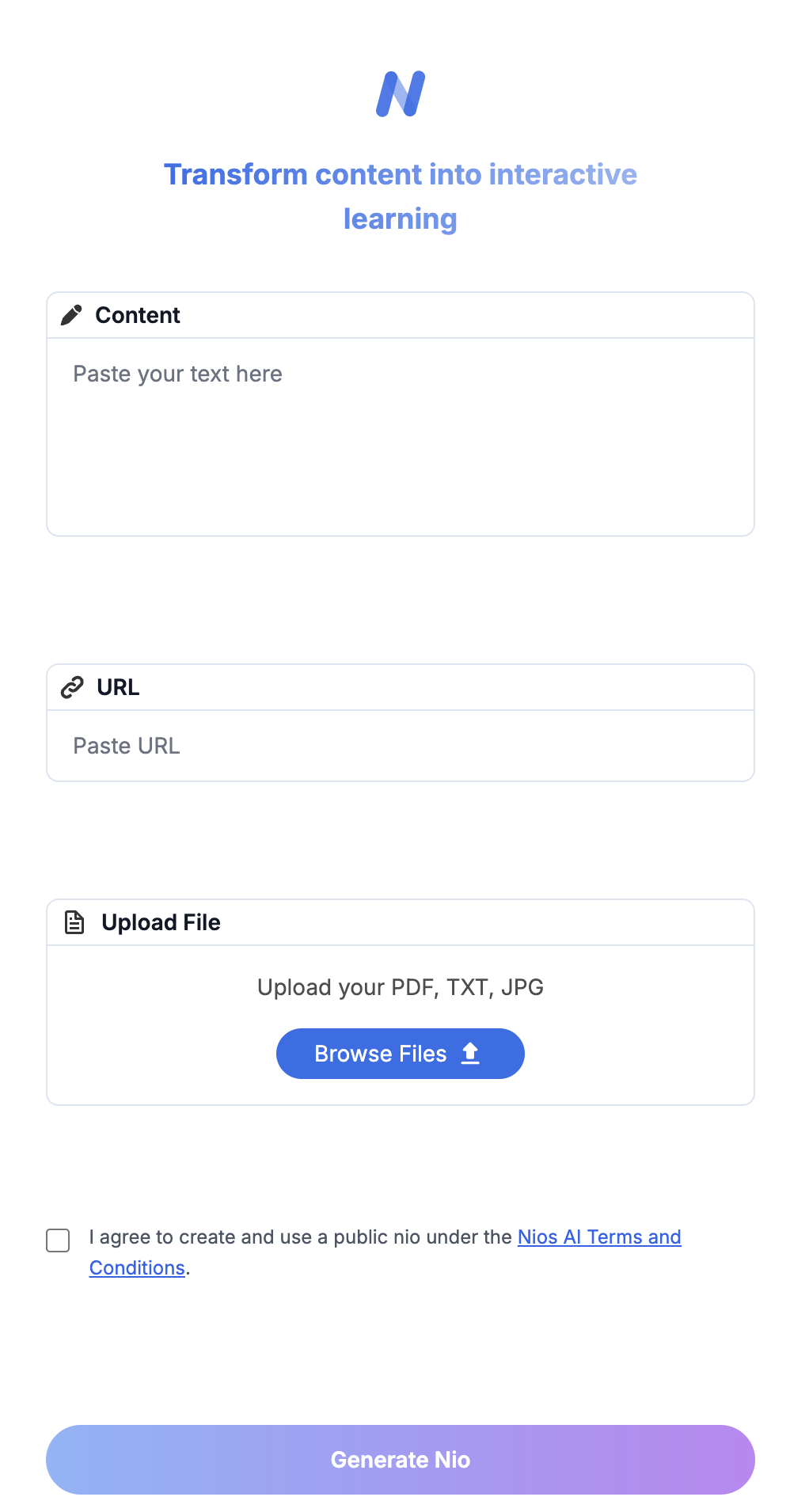The width and height of the screenshot is (790, 1512).
Task: Focus the "Paste URL" input field
Action: (401, 746)
